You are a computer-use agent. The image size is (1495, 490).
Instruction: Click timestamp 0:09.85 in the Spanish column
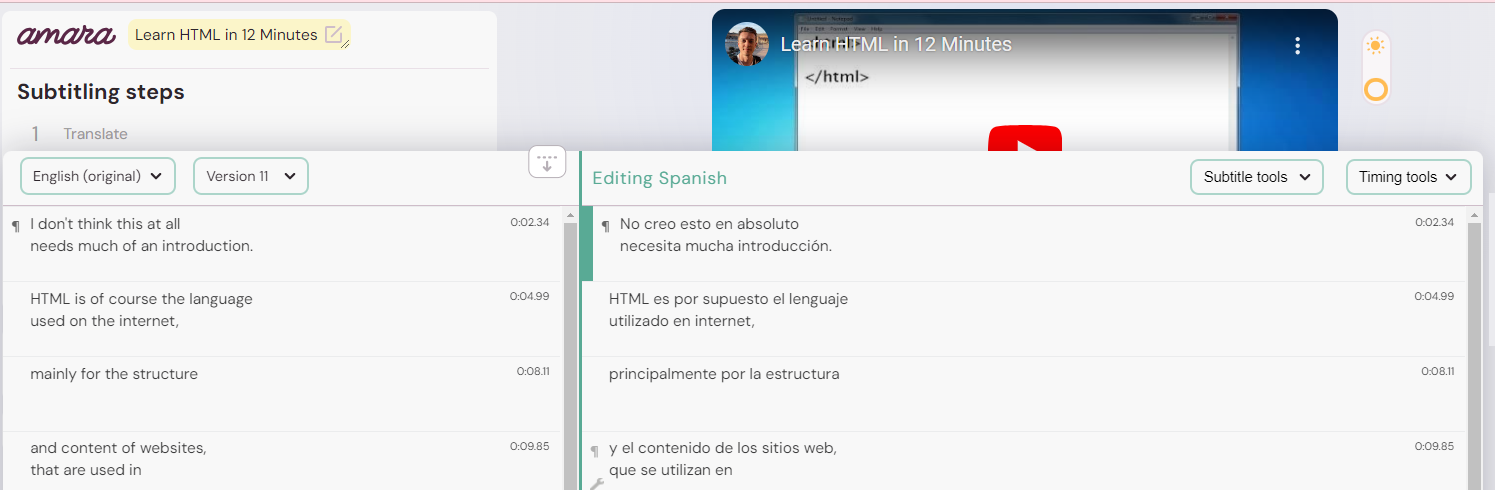pos(1434,446)
